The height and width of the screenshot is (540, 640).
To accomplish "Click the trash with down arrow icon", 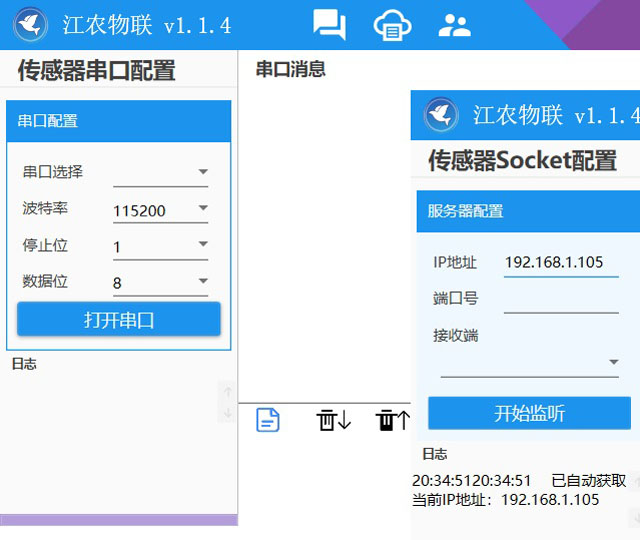I will click(333, 420).
